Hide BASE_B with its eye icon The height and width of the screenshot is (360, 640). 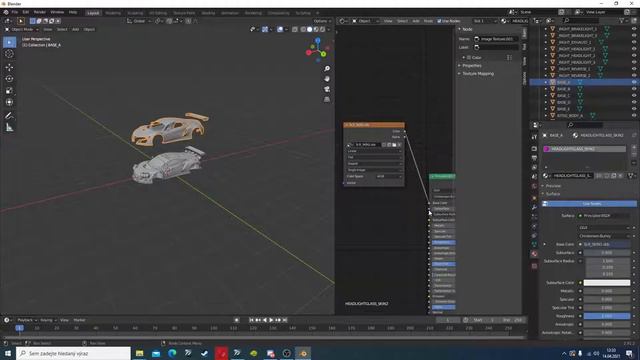point(634,89)
